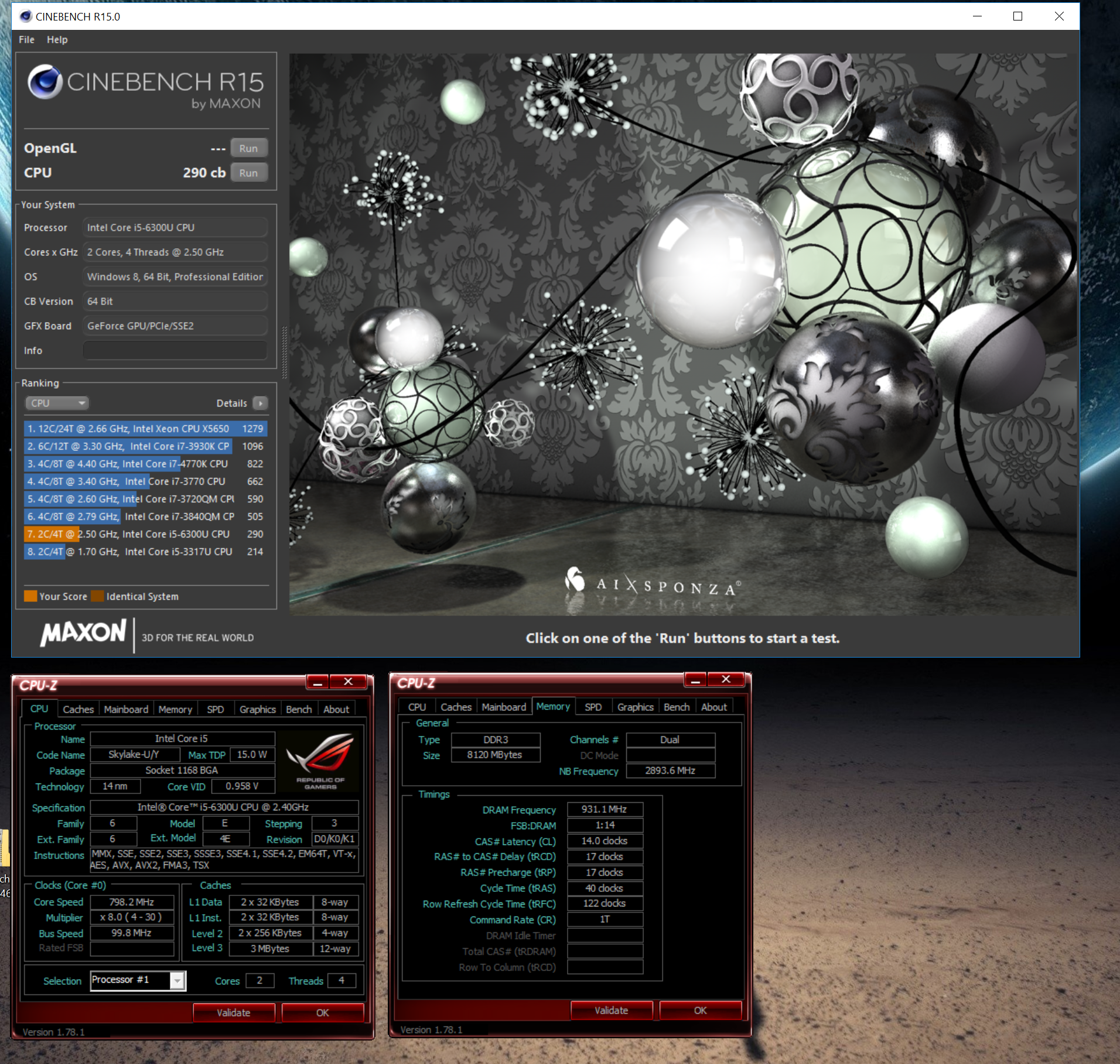Minimize the Cinebench window
The height and width of the screenshot is (1064, 1120).
click(977, 16)
